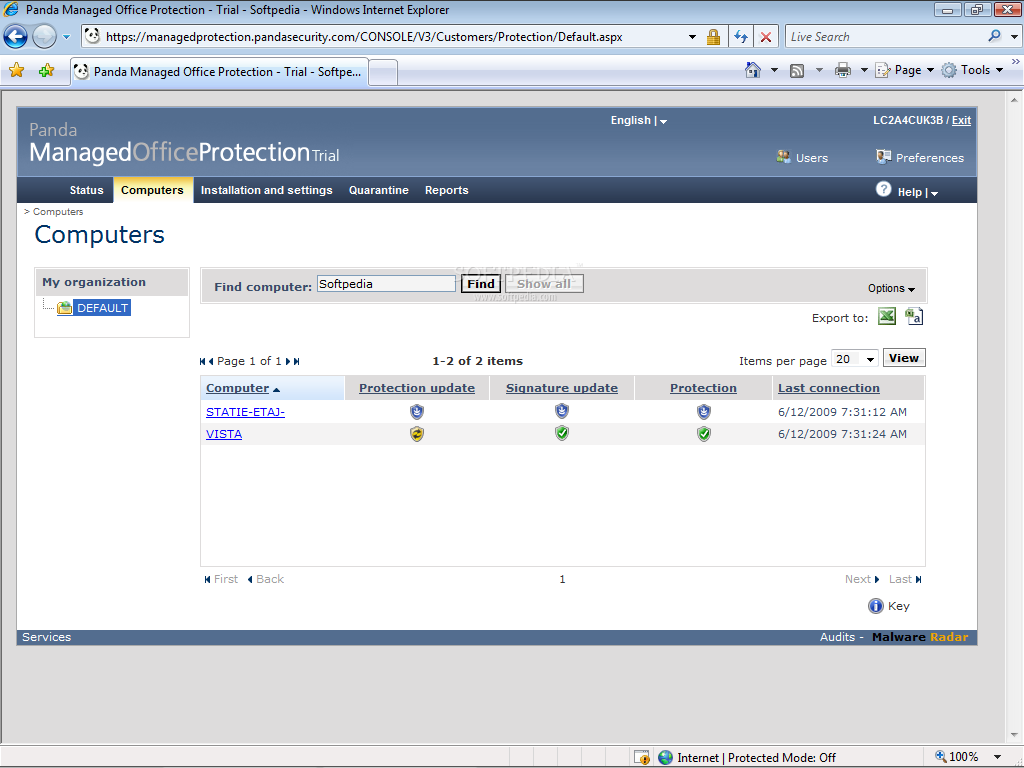Add to Favorites star-plus icon

click(x=46, y=70)
